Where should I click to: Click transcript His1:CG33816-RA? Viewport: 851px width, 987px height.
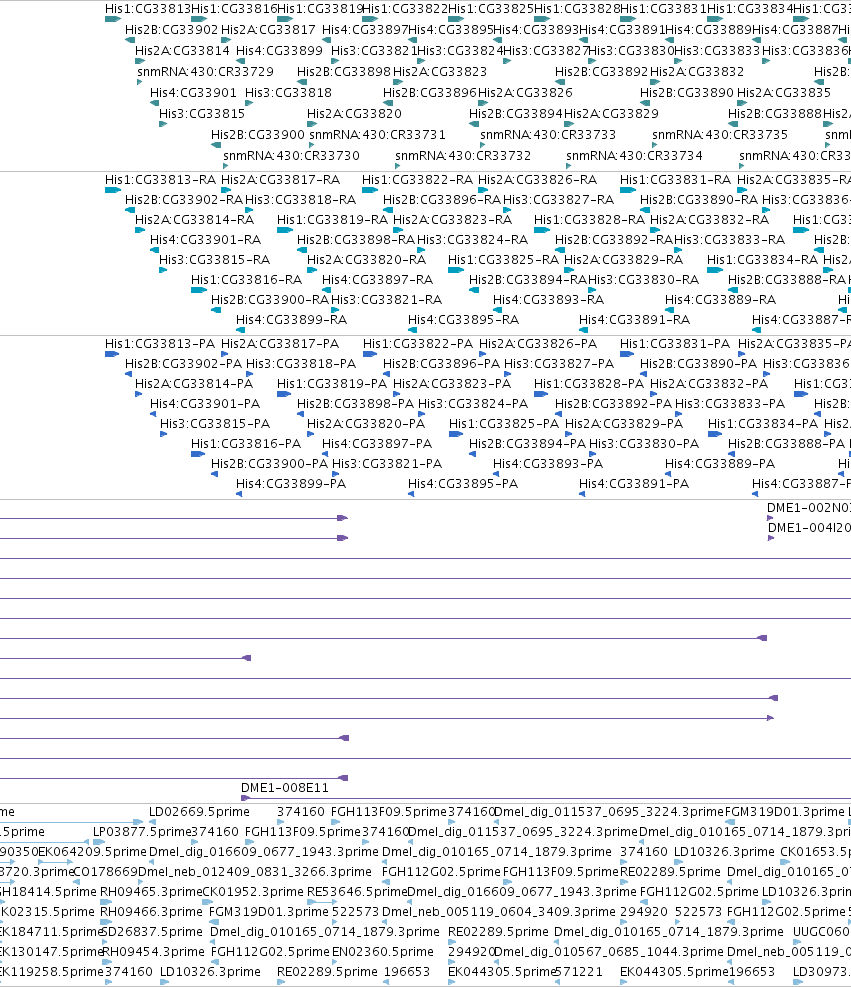246,279
